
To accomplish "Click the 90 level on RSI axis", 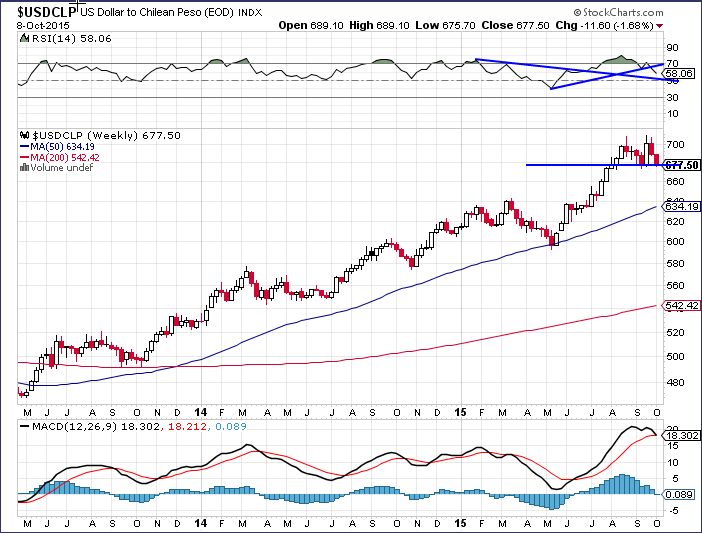I will click(x=672, y=47).
